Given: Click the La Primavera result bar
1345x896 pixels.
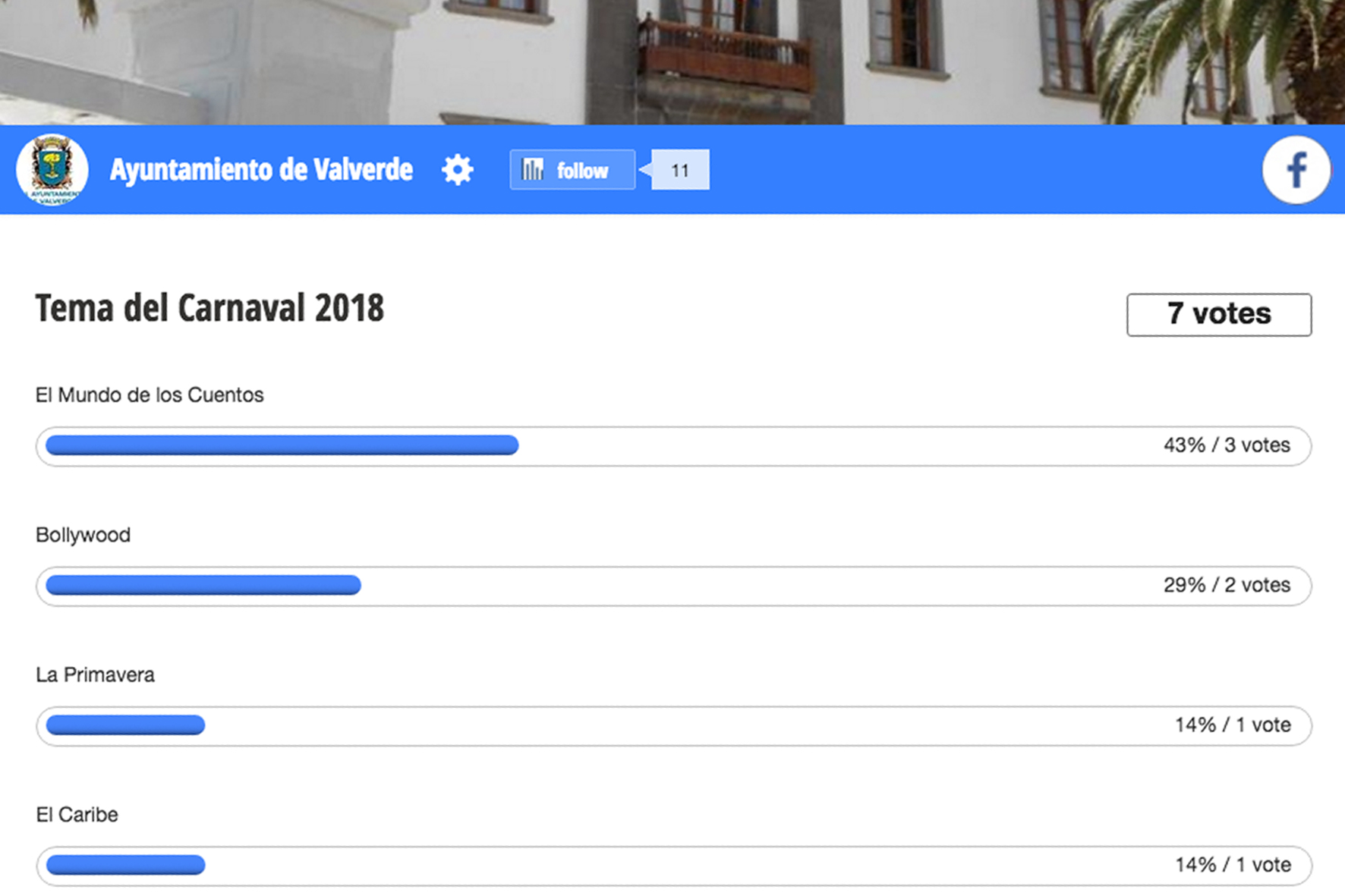Looking at the screenshot, I should [125, 725].
